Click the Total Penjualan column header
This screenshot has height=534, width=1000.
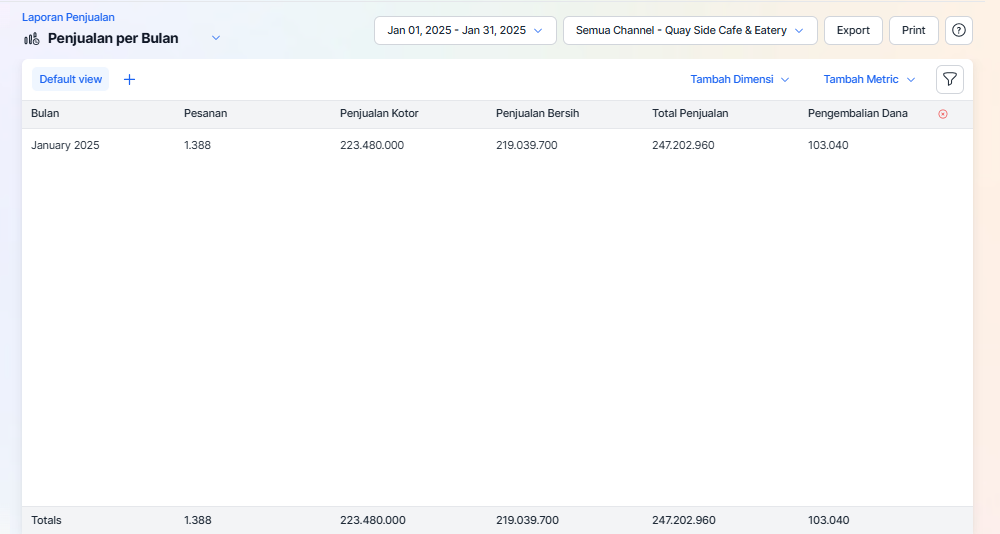pyautogui.click(x=690, y=113)
